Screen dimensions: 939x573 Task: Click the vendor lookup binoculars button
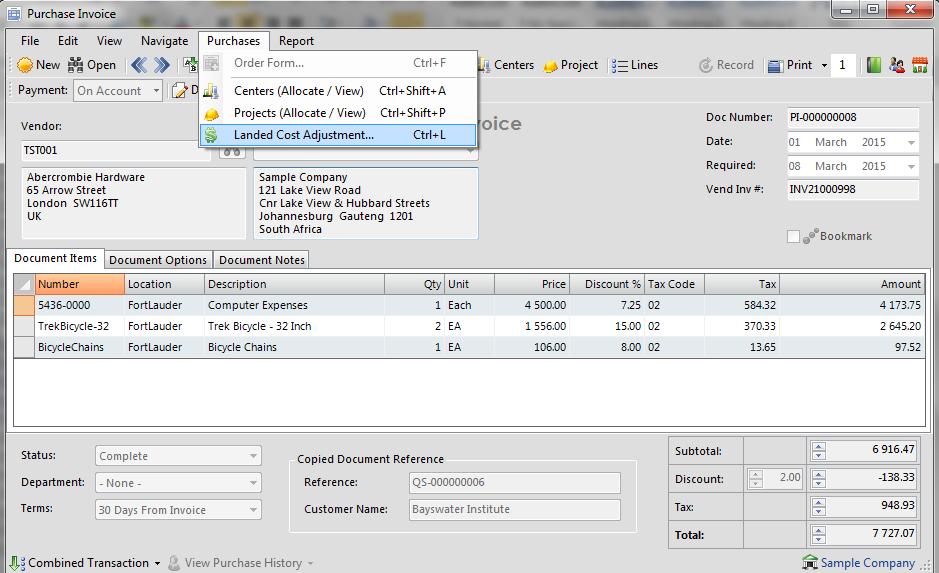[x=232, y=151]
